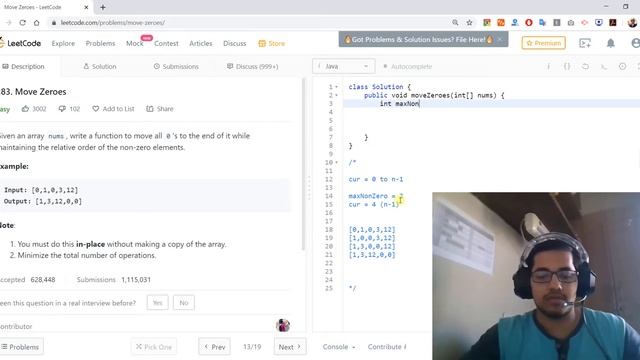Open a new browser tab
The image size is (640, 360).
pyautogui.click(x=102, y=7)
